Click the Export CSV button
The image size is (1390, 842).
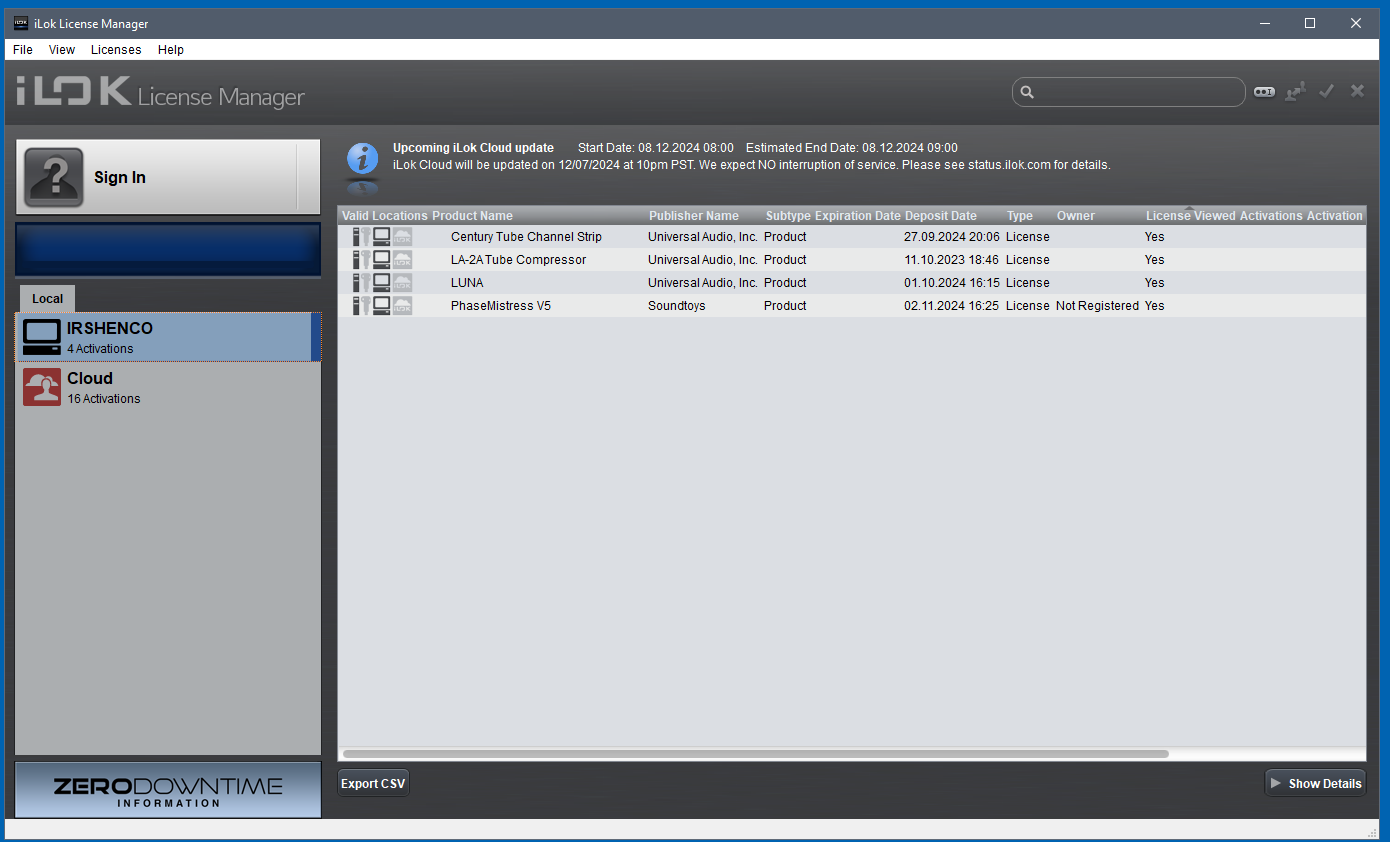coord(373,784)
